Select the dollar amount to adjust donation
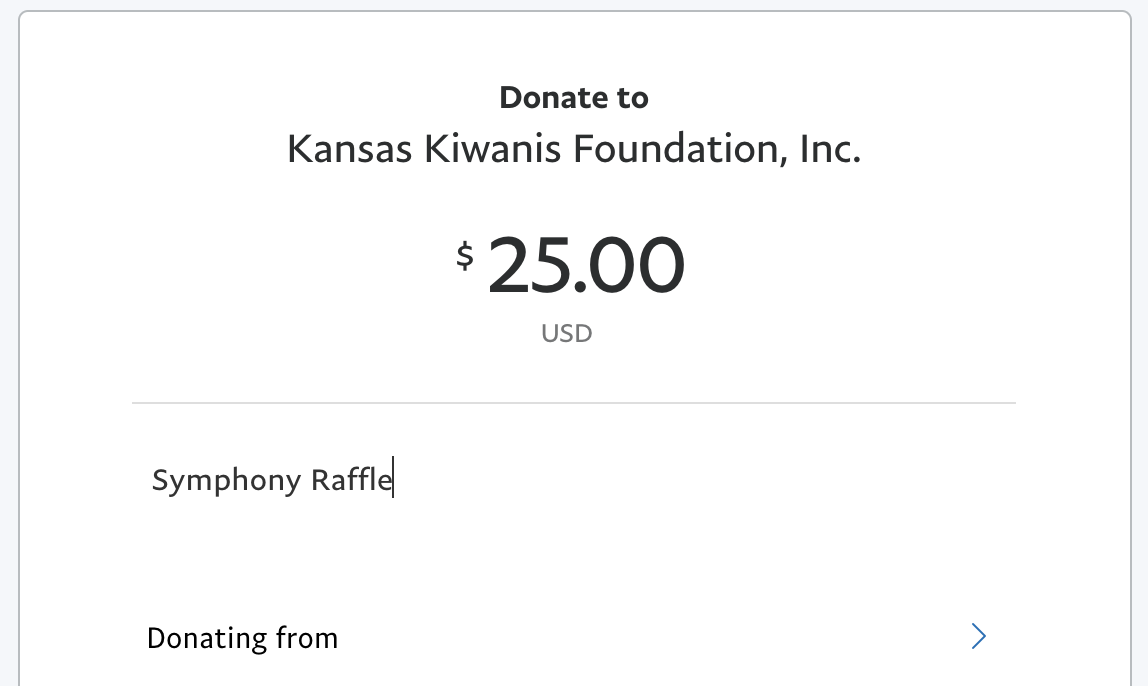 tap(586, 264)
